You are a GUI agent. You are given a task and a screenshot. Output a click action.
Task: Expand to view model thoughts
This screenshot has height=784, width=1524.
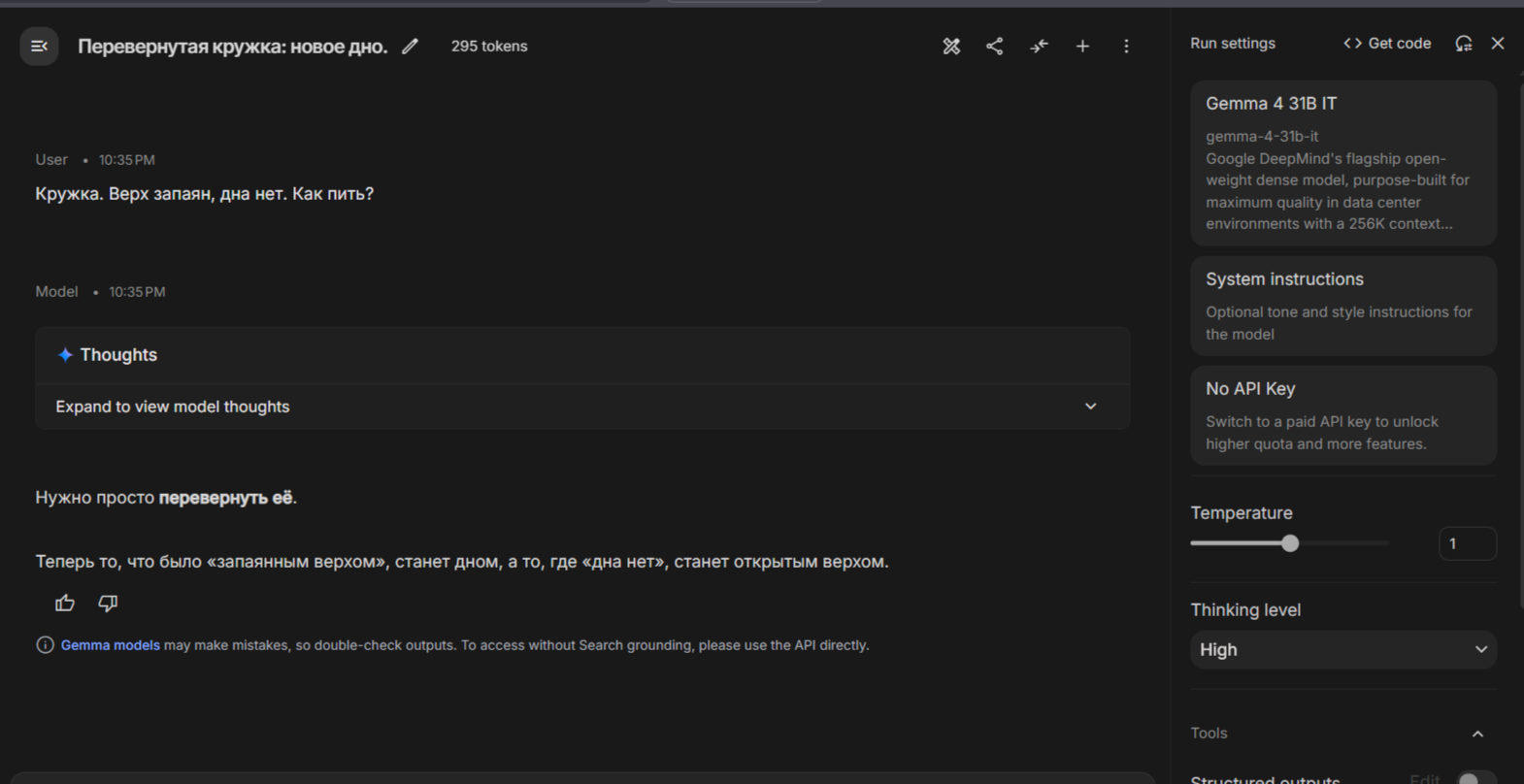(x=582, y=407)
